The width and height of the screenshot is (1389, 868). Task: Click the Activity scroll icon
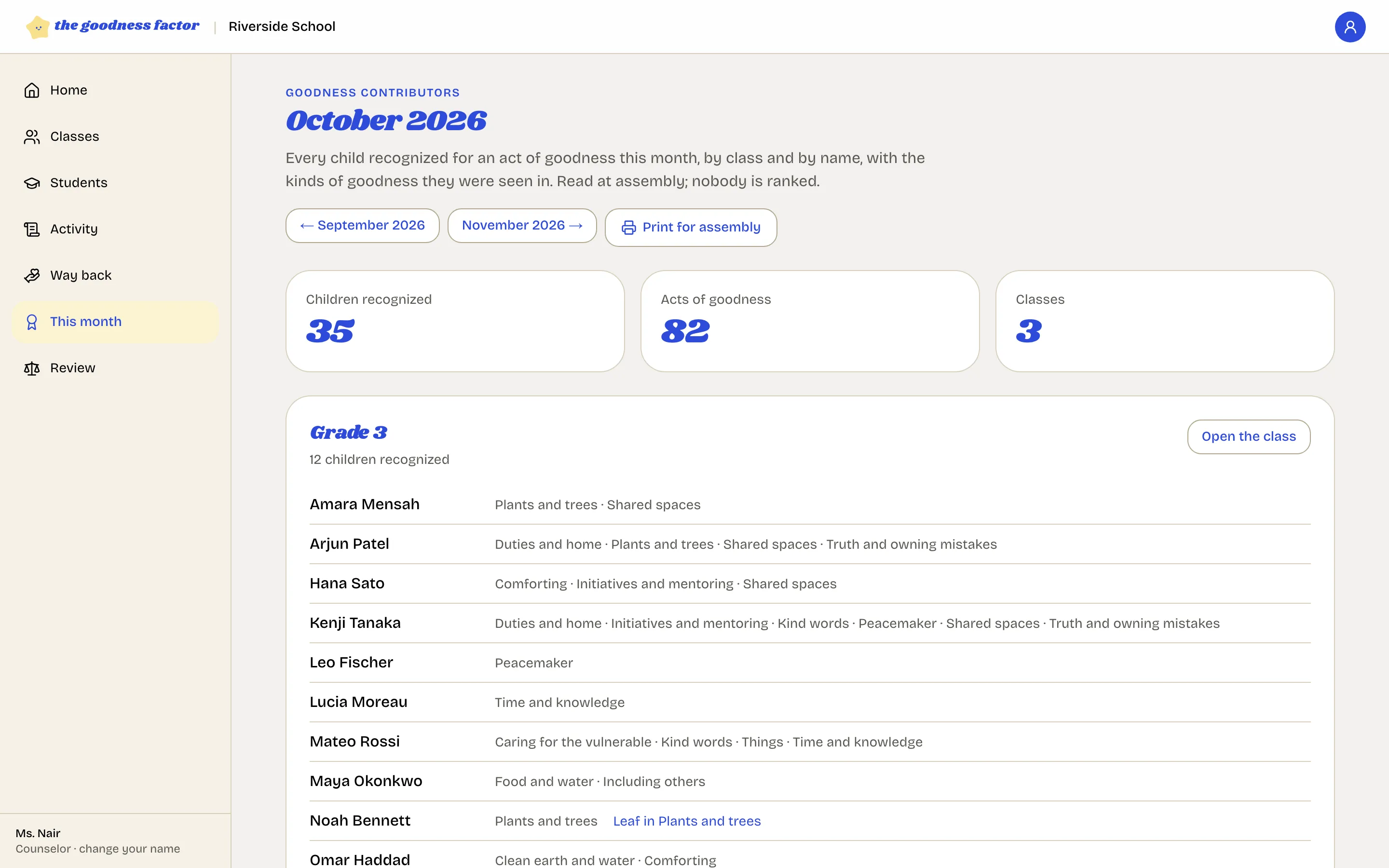tap(31, 229)
